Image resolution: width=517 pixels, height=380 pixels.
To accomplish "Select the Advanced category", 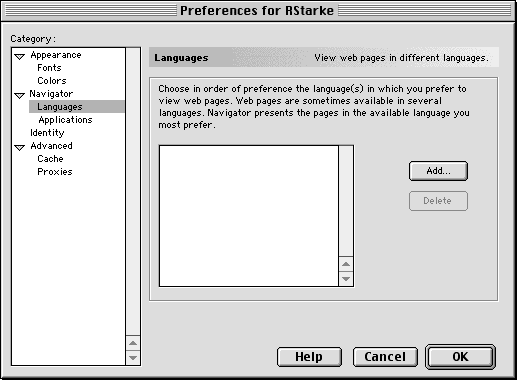I will (51, 146).
